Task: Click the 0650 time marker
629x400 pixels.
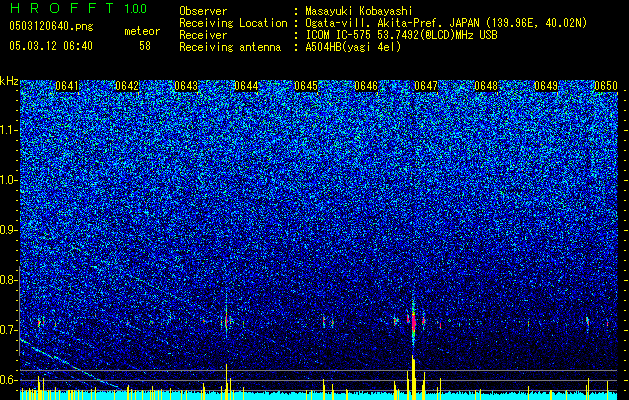Action: tap(606, 86)
